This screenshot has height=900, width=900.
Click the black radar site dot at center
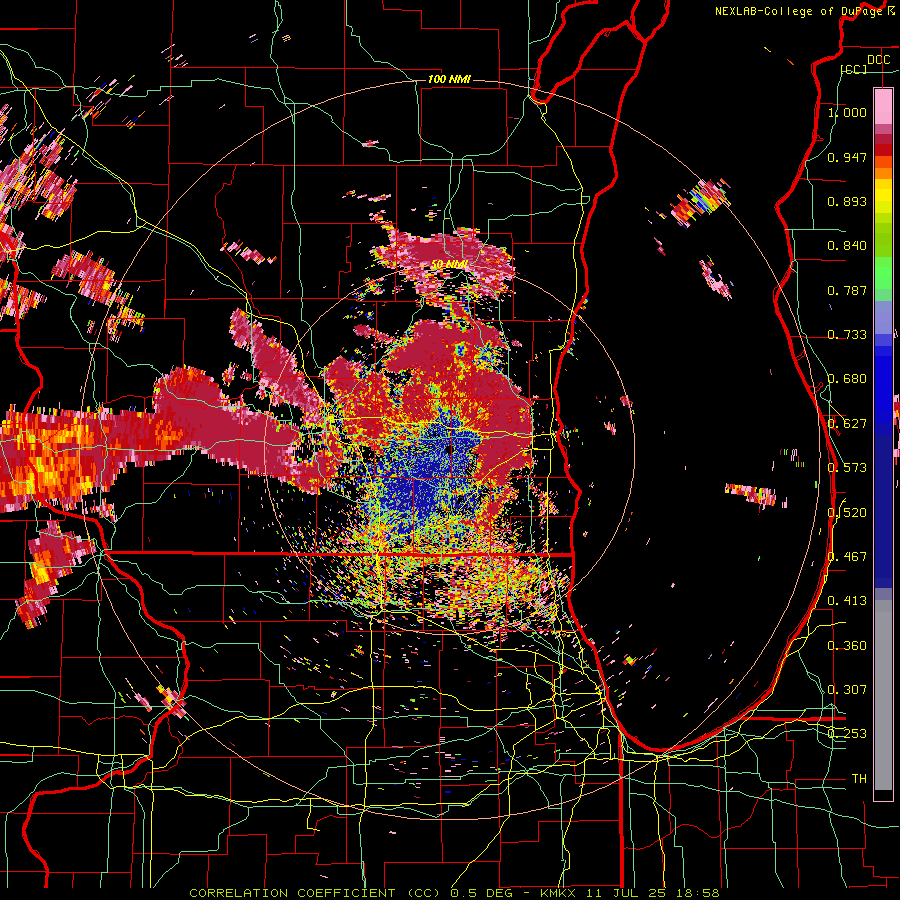pos(448,449)
